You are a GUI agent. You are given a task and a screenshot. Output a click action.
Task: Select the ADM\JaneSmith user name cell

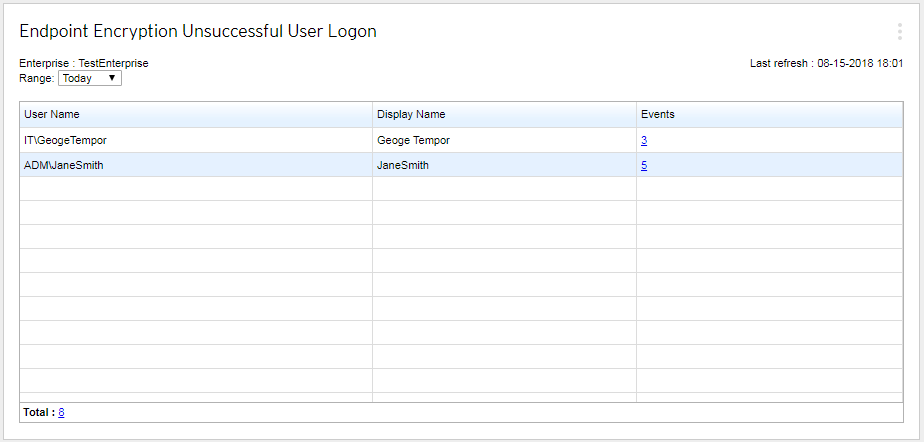click(63, 165)
